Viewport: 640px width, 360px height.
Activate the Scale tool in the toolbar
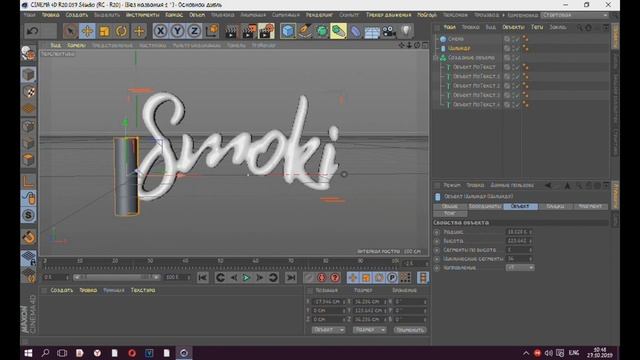coord(104,31)
